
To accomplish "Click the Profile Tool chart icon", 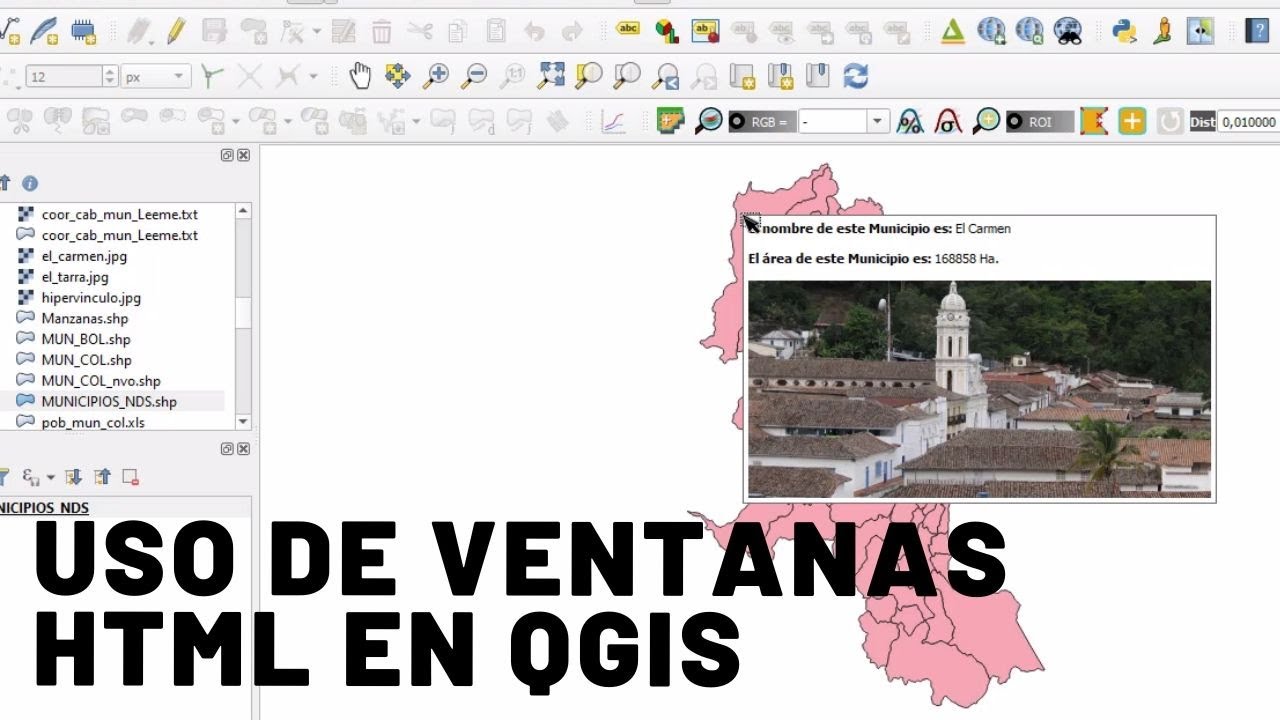I will 612,122.
